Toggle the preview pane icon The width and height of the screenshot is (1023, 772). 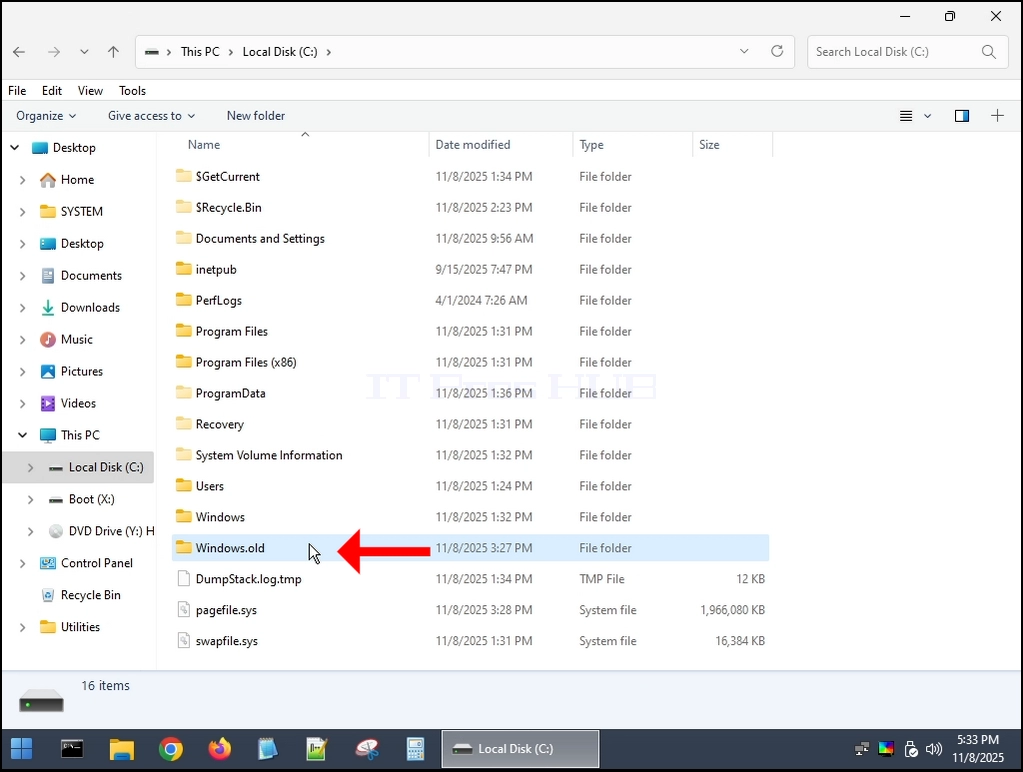(962, 116)
